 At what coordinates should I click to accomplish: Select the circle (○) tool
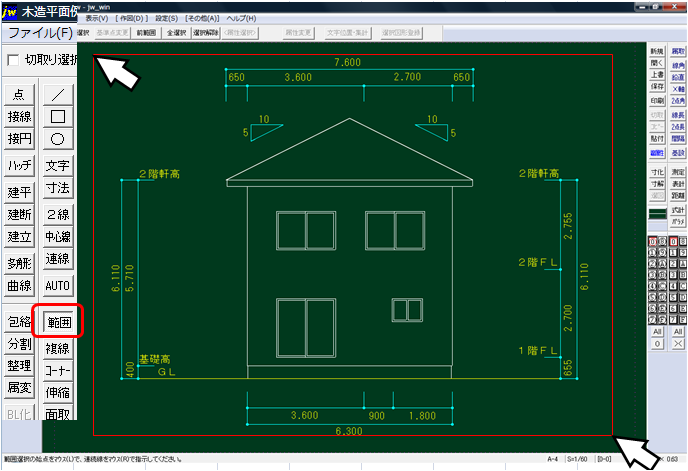[x=58, y=139]
